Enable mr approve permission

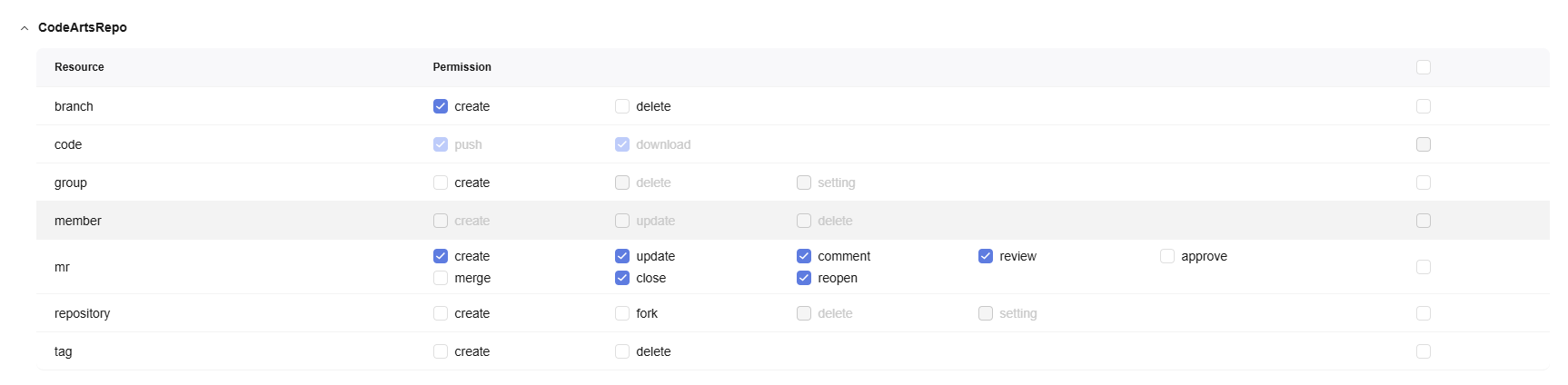point(1167,256)
